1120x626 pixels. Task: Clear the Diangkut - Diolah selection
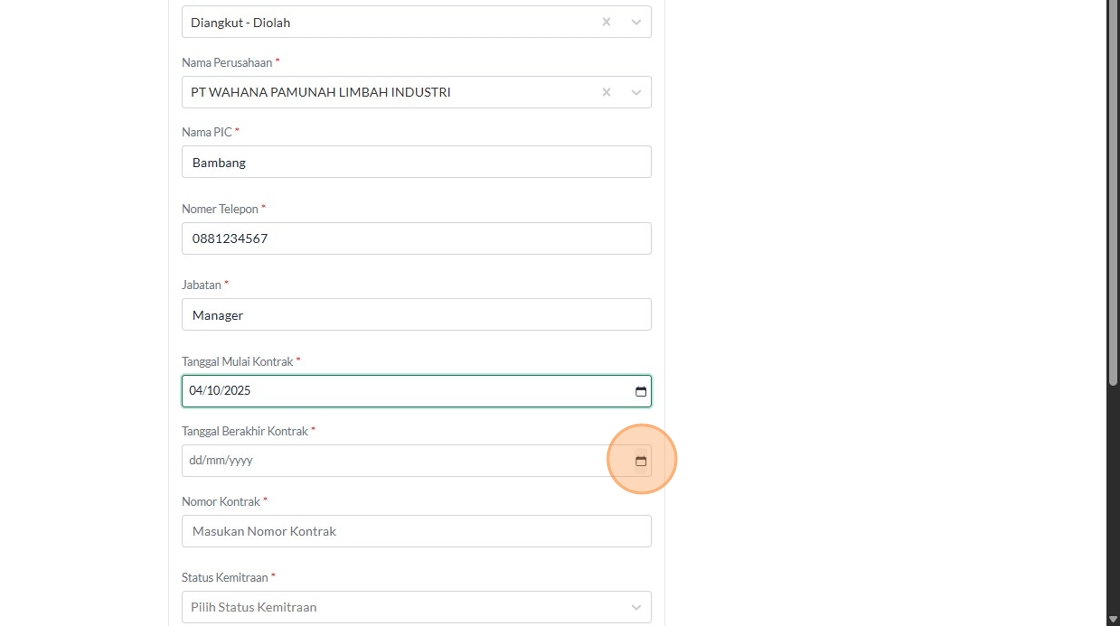[x=606, y=22]
